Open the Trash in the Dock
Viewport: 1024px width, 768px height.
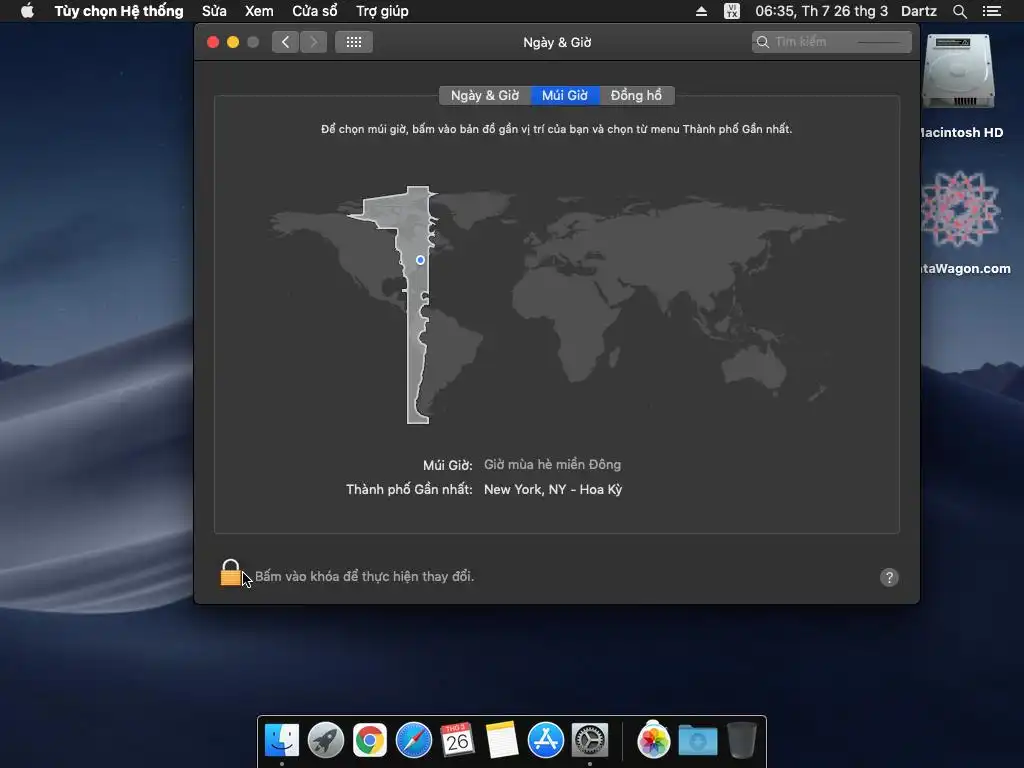tap(742, 741)
